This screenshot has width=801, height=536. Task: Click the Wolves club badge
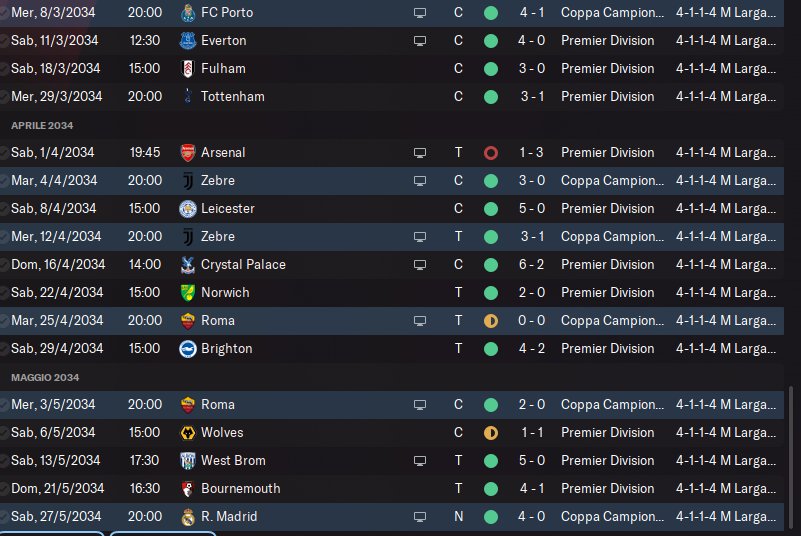[x=187, y=433]
